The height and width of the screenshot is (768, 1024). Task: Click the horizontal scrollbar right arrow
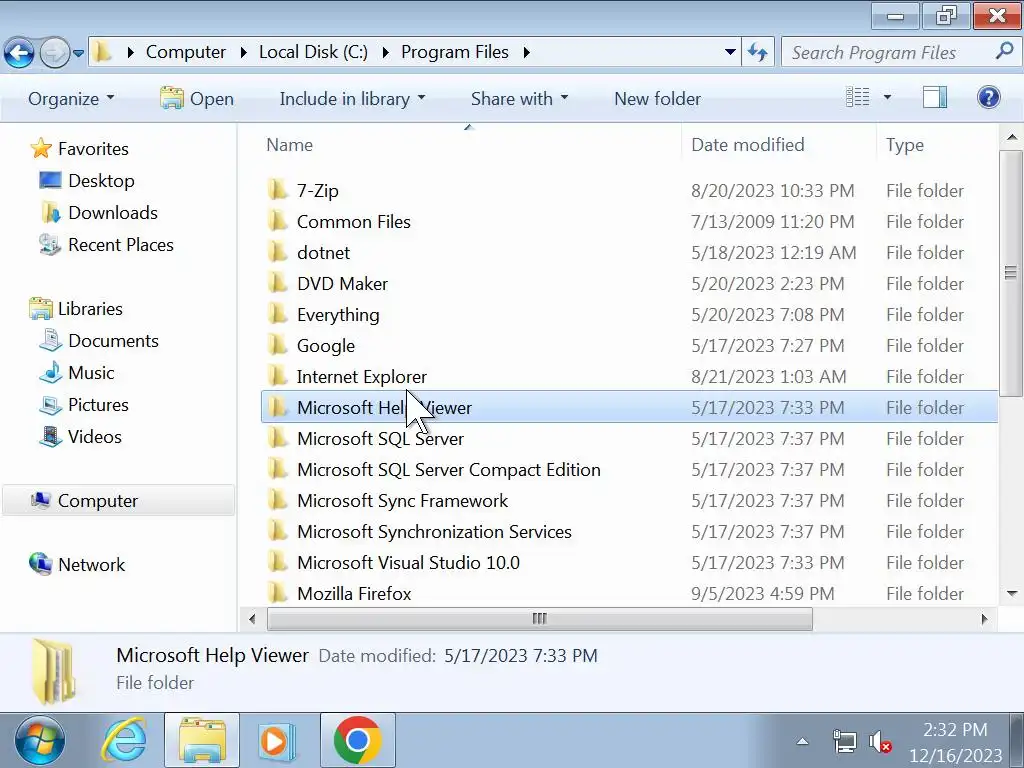click(984, 618)
